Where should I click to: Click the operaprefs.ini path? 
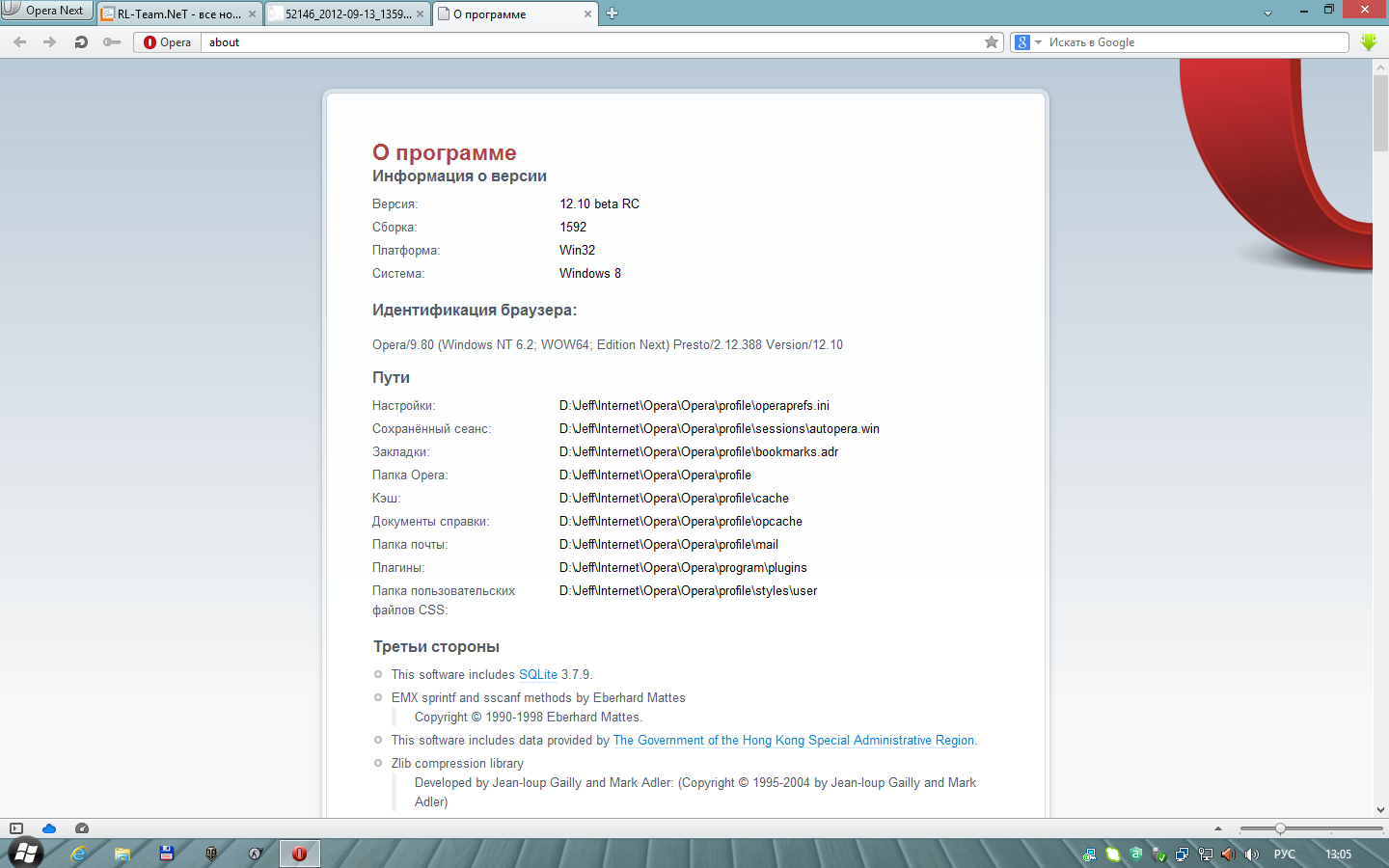pyautogui.click(x=694, y=406)
